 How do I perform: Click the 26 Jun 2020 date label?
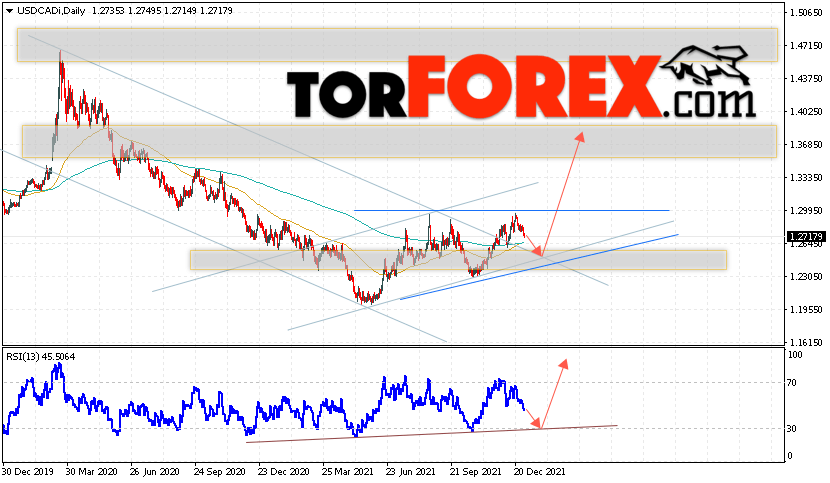(155, 471)
